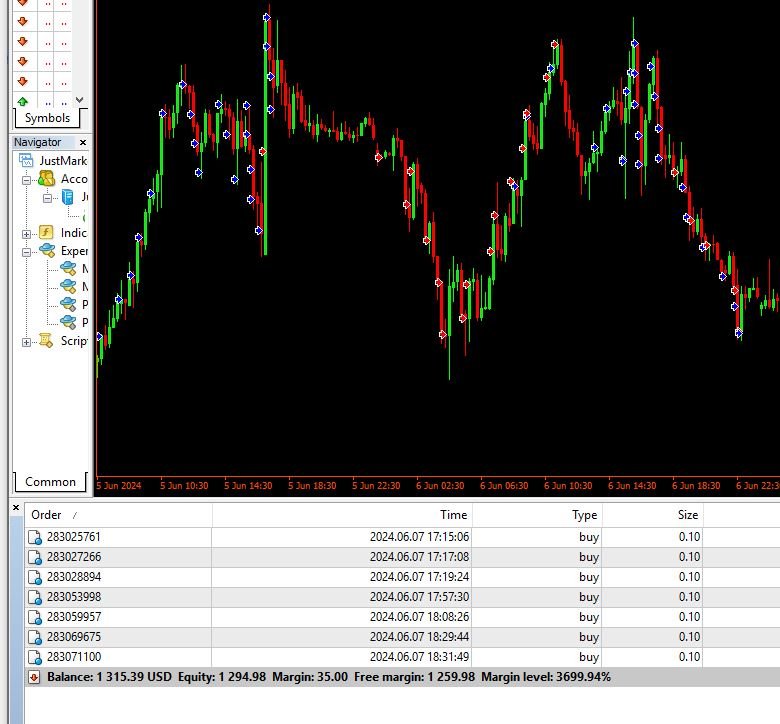The width and height of the screenshot is (780, 724).
Task: Click order 283025761 trade icon
Action: tap(35, 537)
